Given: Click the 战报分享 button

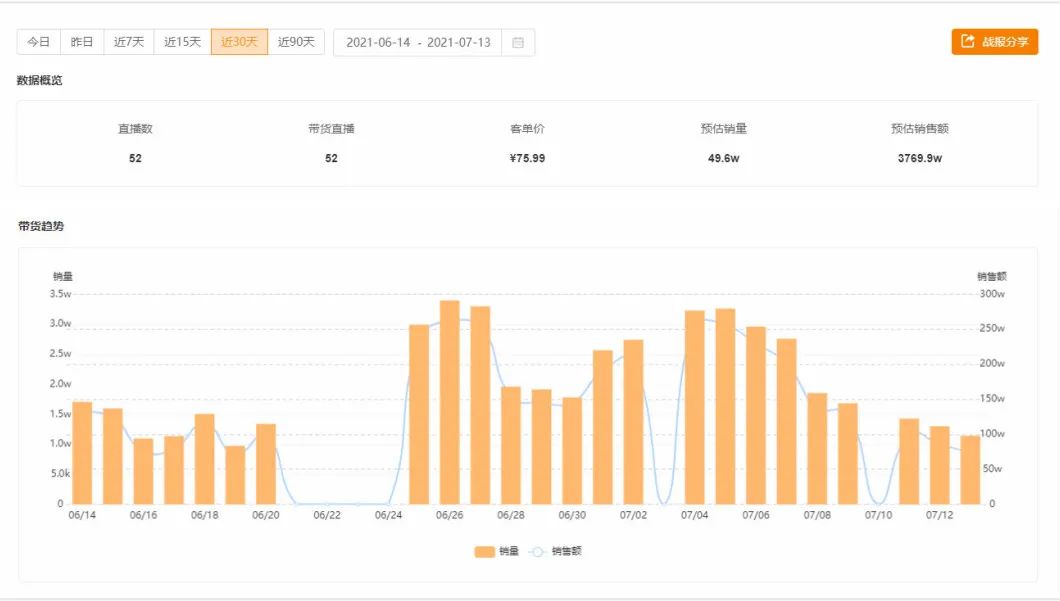Looking at the screenshot, I should 994,42.
